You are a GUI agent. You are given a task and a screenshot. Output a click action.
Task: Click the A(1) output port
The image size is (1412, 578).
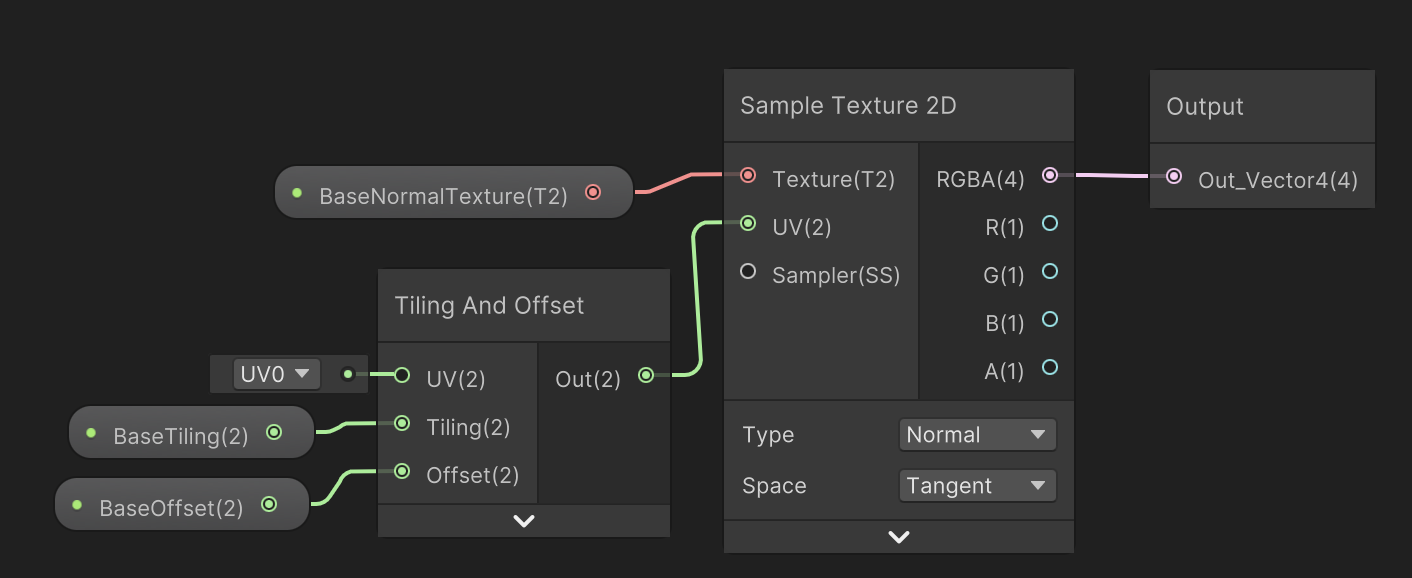click(x=1050, y=367)
